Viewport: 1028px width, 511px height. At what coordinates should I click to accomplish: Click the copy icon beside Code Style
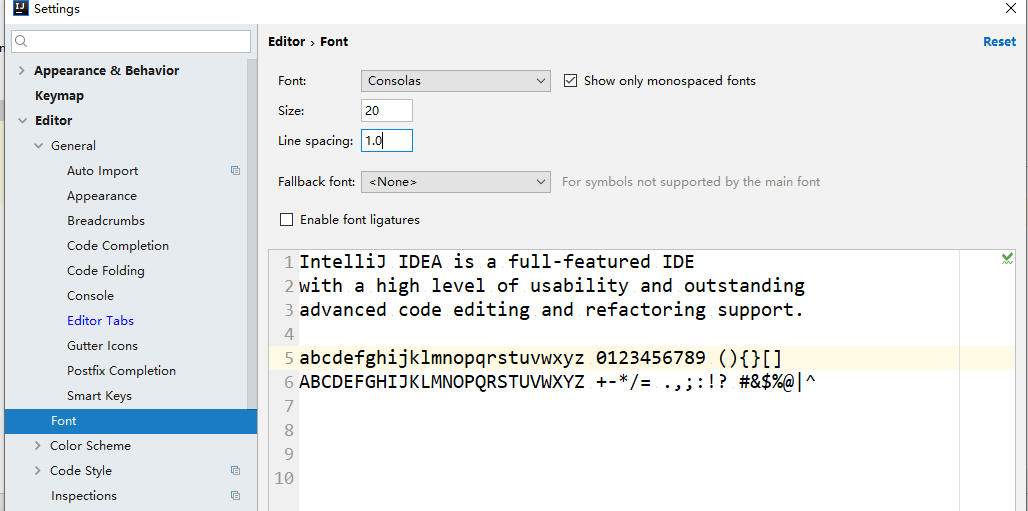point(235,471)
